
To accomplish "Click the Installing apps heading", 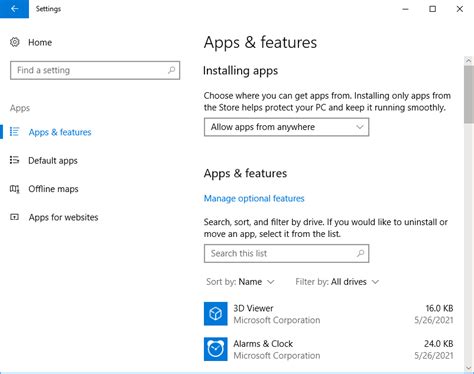I will 240,71.
